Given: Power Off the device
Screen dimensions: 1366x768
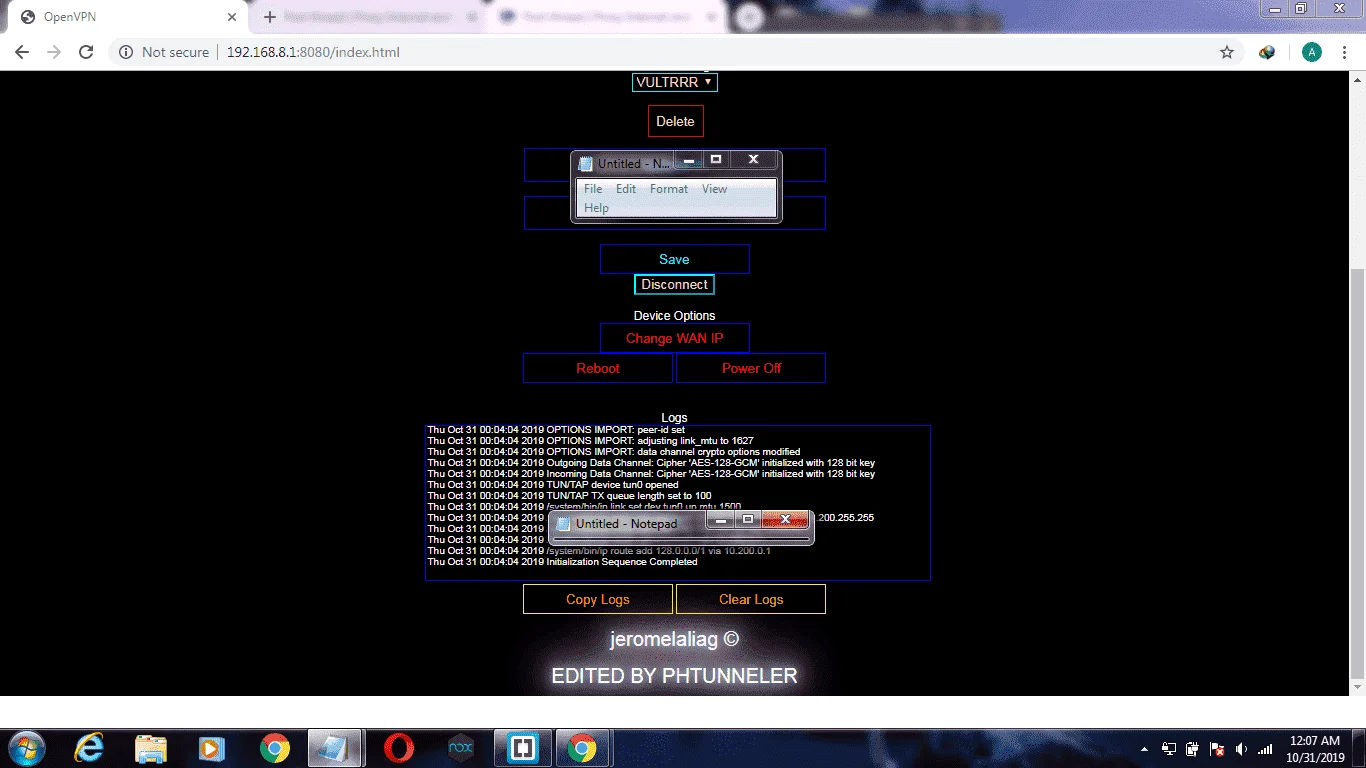Looking at the screenshot, I should (751, 368).
